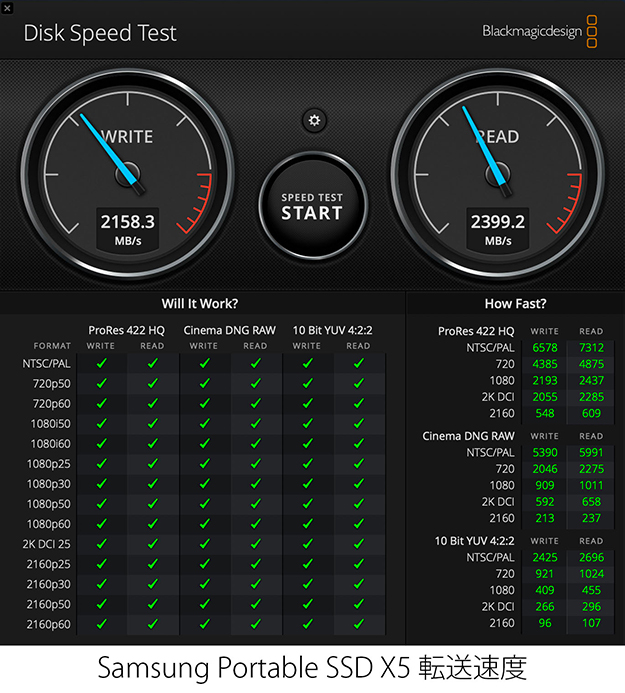Click the 7312 read value for ProRes NTSC/PAL

(x=591, y=347)
